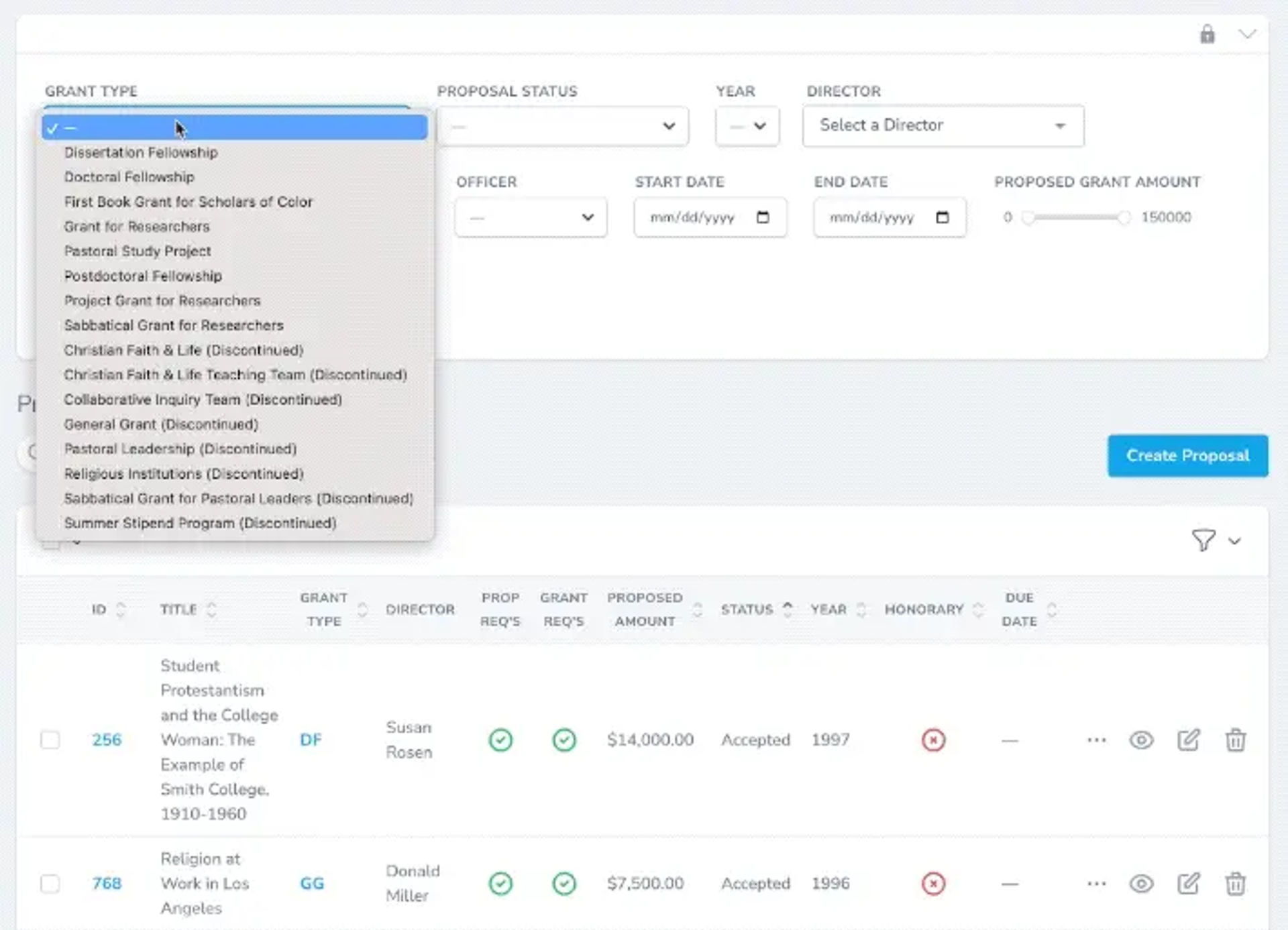The image size is (1288, 930).
Task: Select Doctoral Fellowship from grant type list
Action: tap(129, 177)
